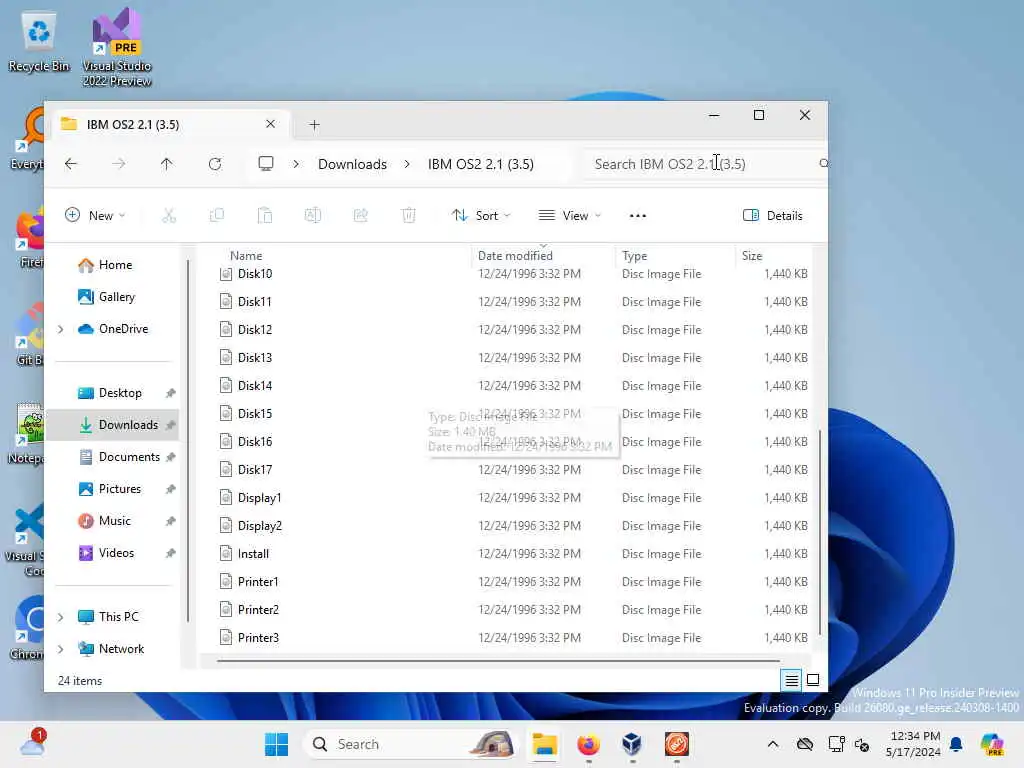Select Downloads in navigation pane
1024x768 pixels.
[x=114, y=425]
